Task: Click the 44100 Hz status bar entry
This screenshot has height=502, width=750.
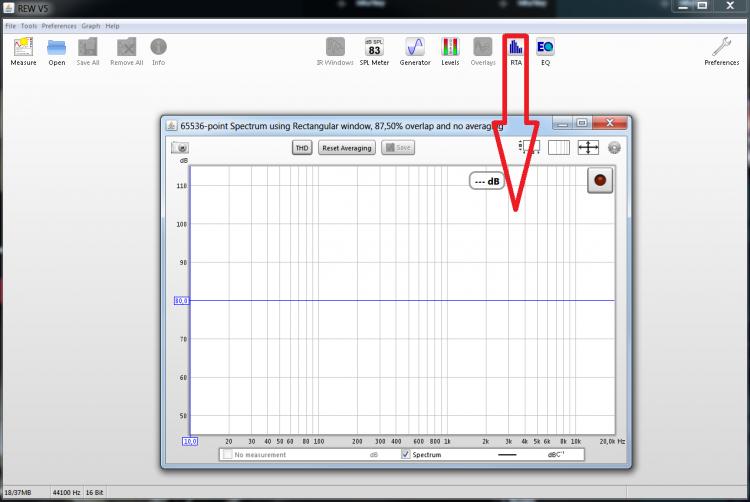Action: [x=66, y=492]
